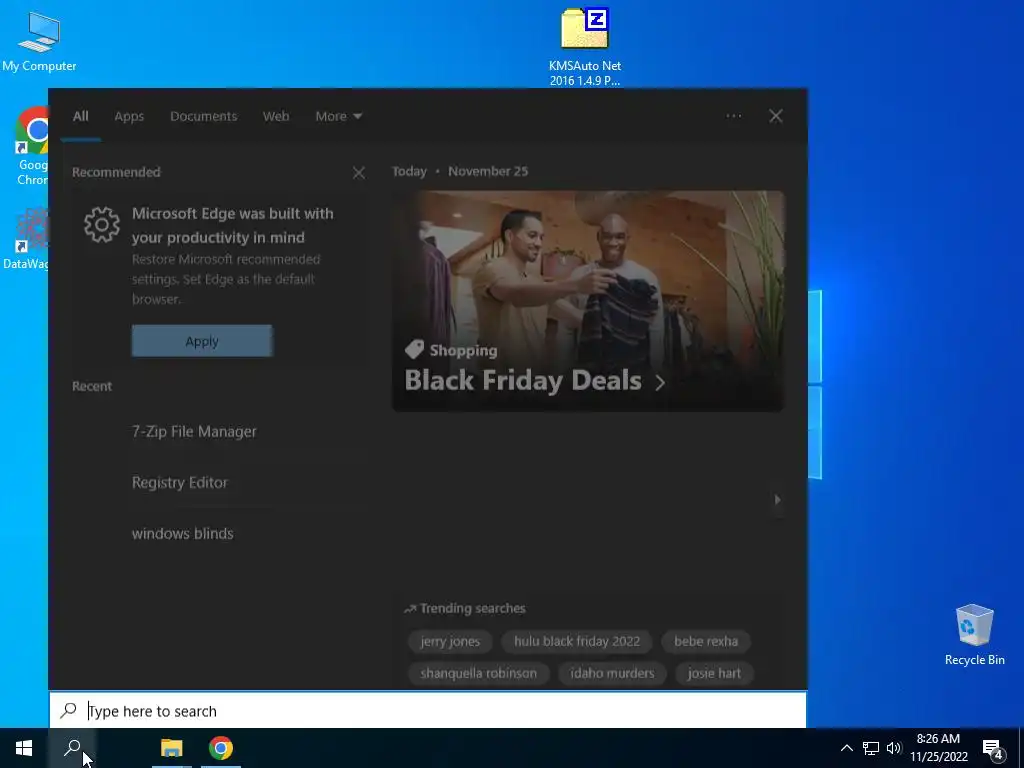
Task: Switch to the All search tab
Action: click(80, 116)
